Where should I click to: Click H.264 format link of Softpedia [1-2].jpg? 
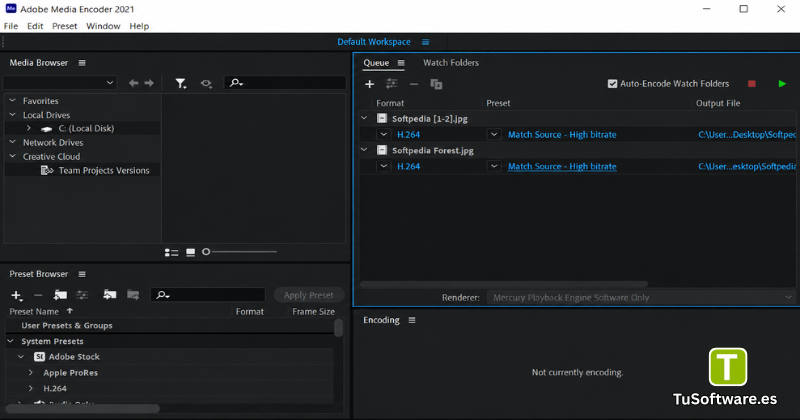[x=409, y=135]
